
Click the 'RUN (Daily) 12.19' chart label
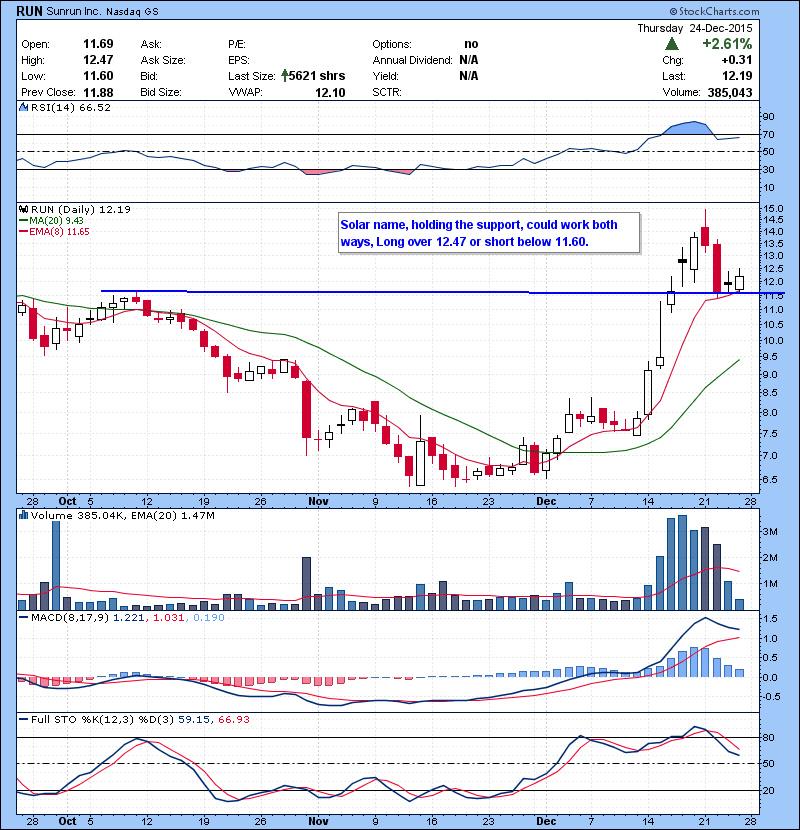click(80, 209)
